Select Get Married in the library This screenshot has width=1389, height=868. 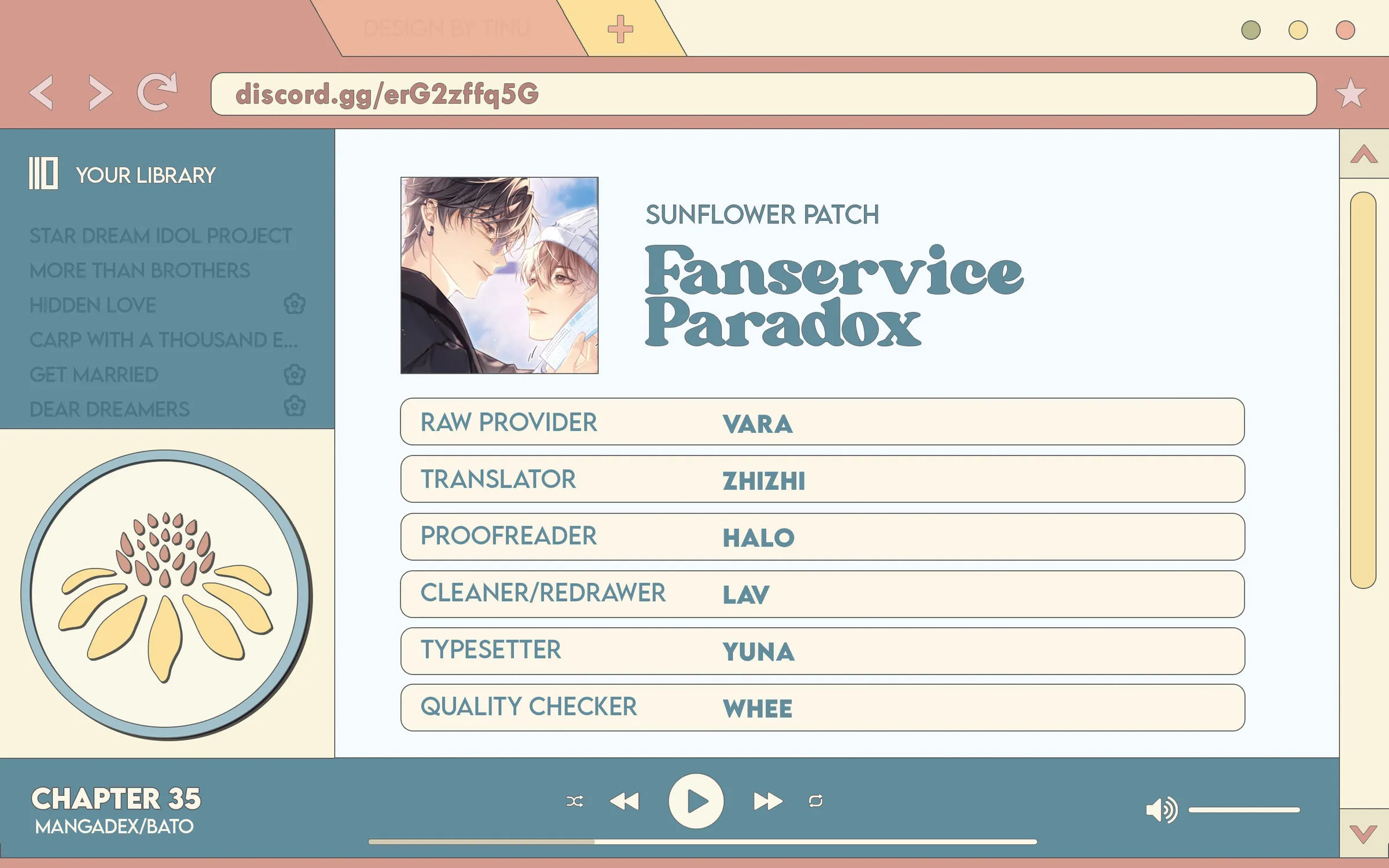pos(94,374)
